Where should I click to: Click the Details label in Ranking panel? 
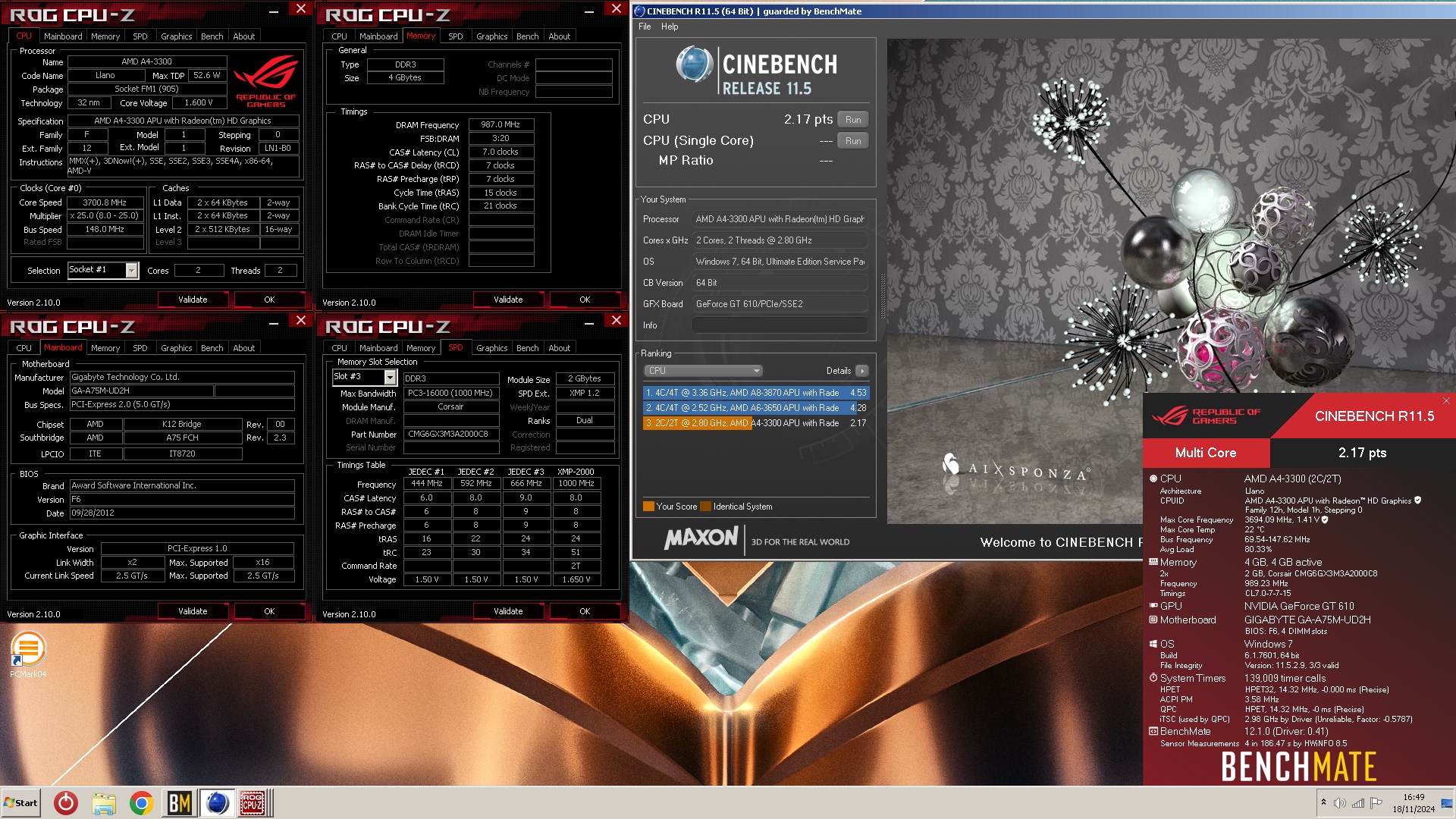pos(838,371)
